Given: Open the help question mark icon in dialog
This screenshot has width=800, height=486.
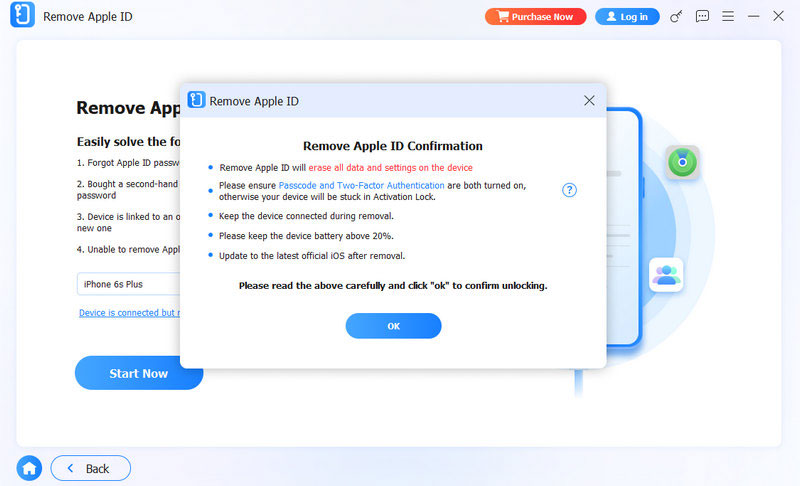Looking at the screenshot, I should point(569,190).
